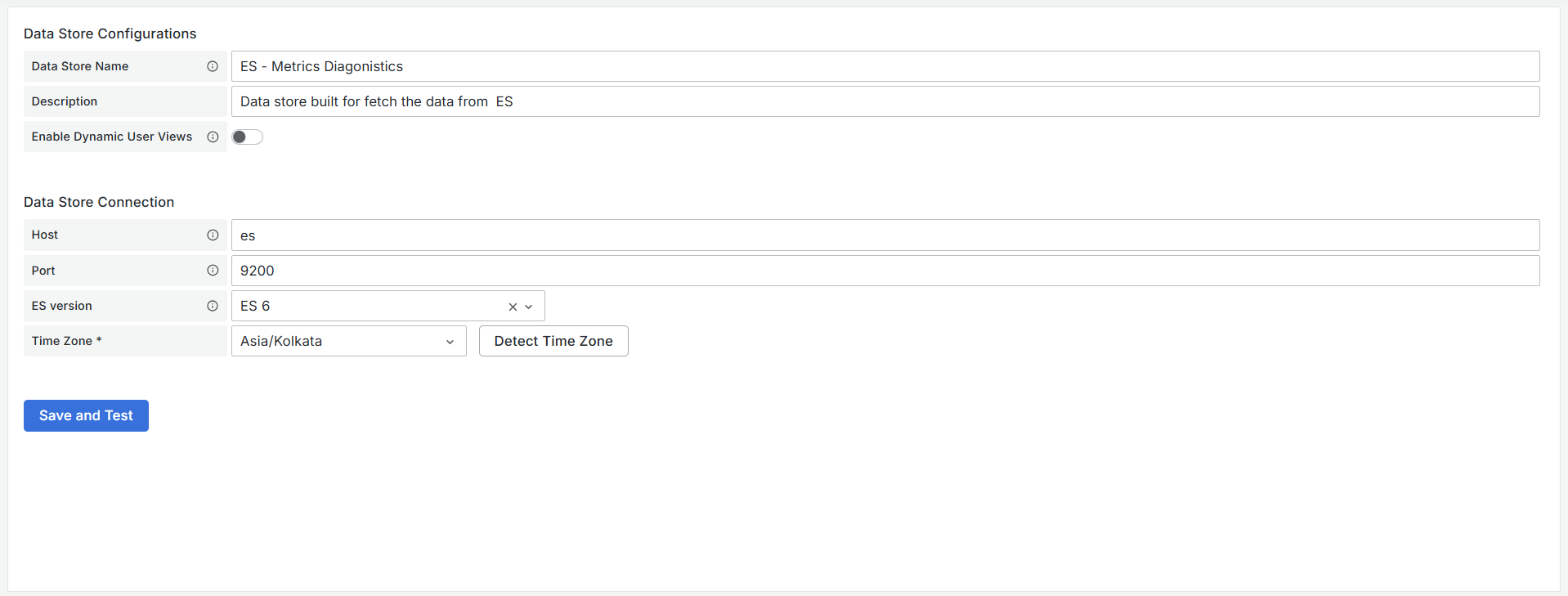Click the Data Store Configurations heading
The height and width of the screenshot is (596, 1568).
tap(110, 34)
